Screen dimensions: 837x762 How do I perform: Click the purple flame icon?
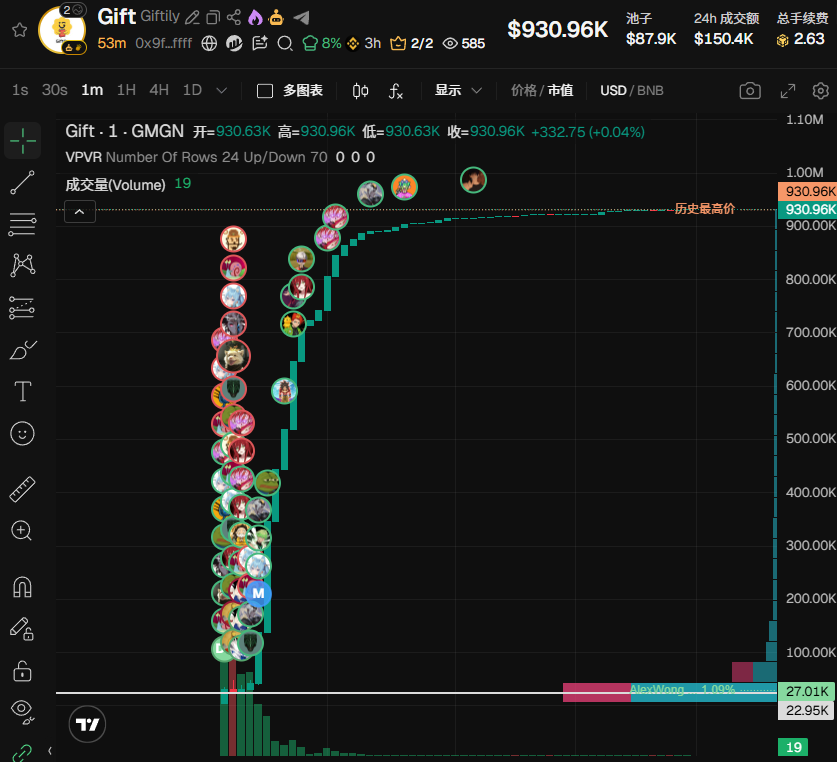pyautogui.click(x=255, y=17)
